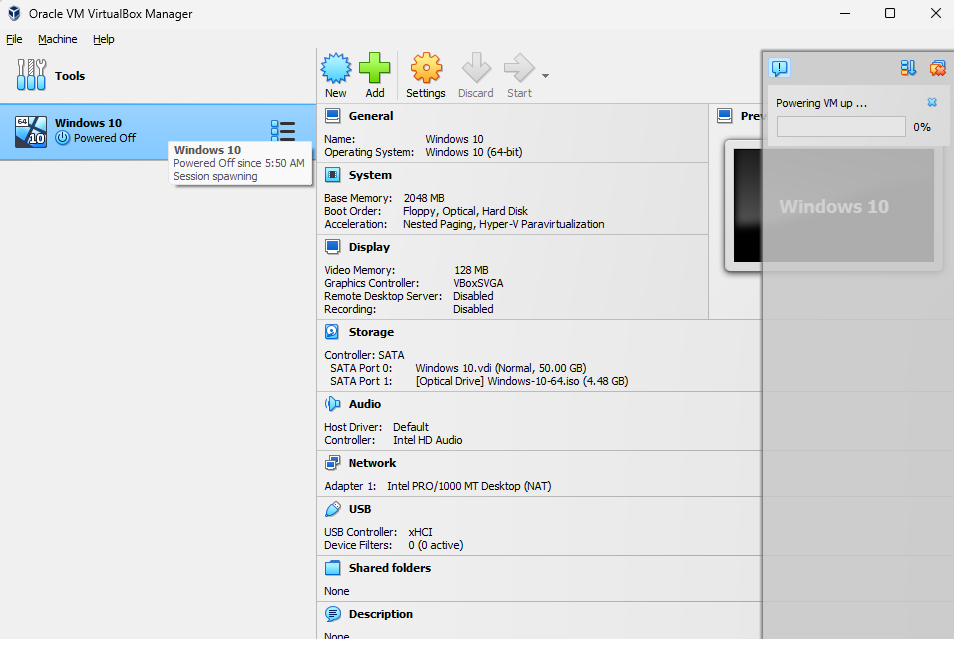960x645 pixels.
Task: Click the "Floppy, Optical, Hard Disk" boot order
Action: (465, 211)
